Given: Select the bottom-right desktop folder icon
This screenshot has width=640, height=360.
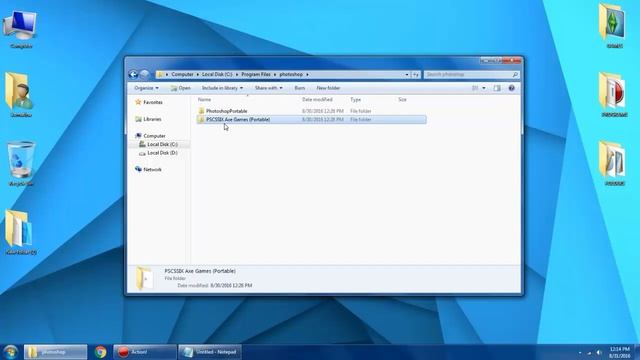Looking at the screenshot, I should coord(614,163).
